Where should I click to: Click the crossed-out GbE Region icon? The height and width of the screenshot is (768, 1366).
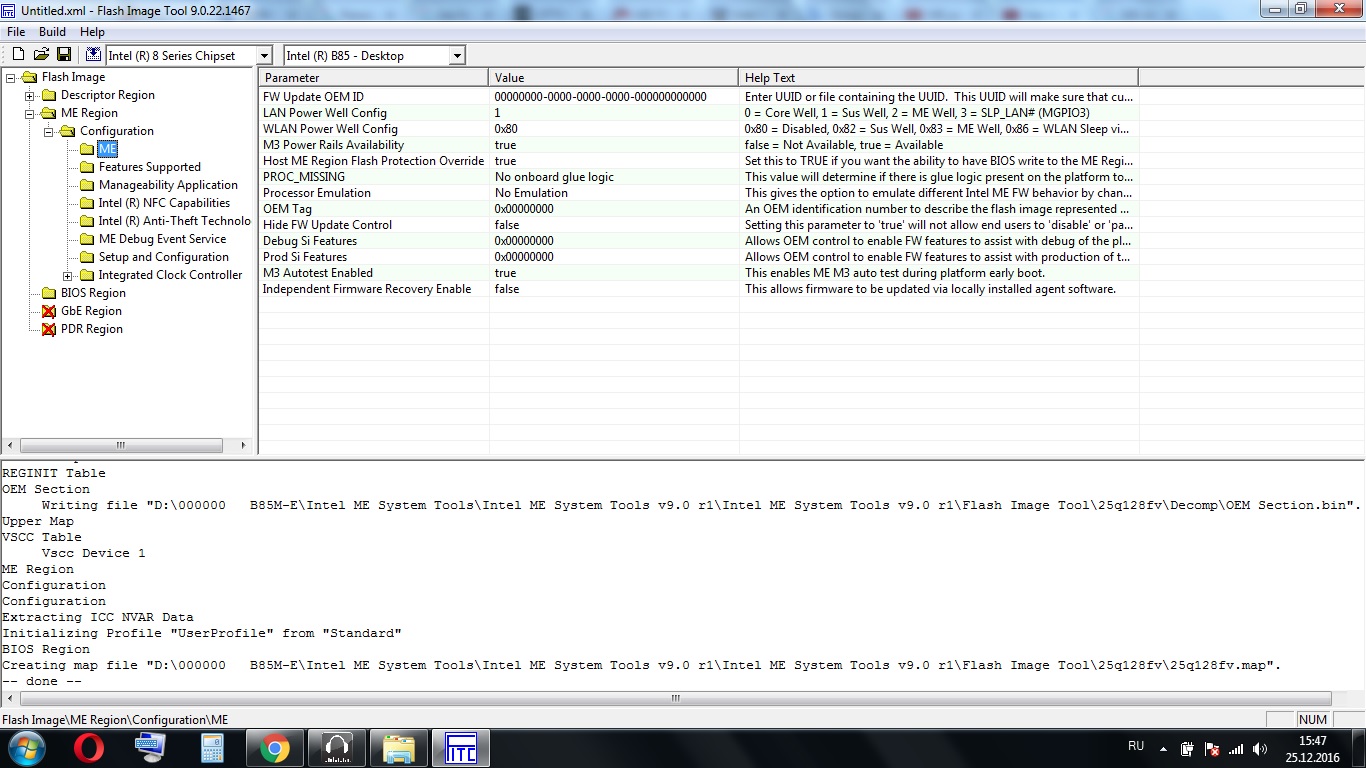[48, 311]
